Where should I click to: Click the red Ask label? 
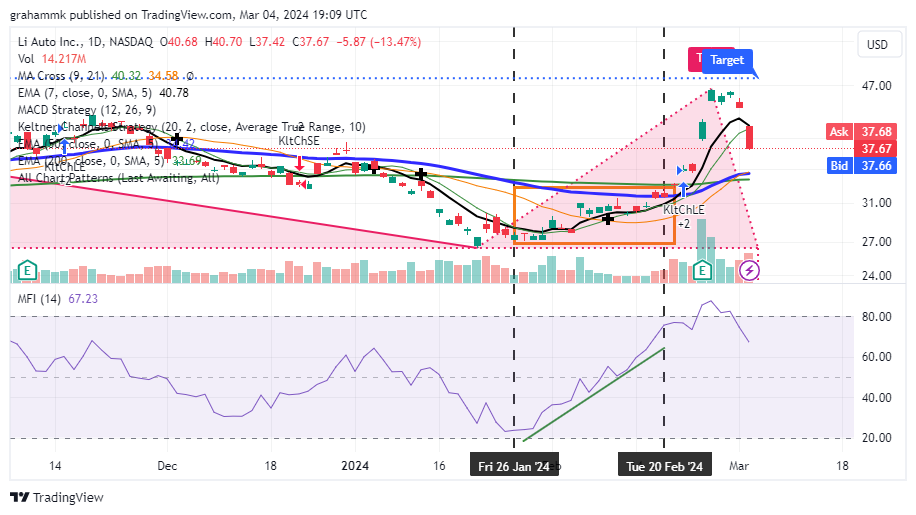tap(839, 132)
